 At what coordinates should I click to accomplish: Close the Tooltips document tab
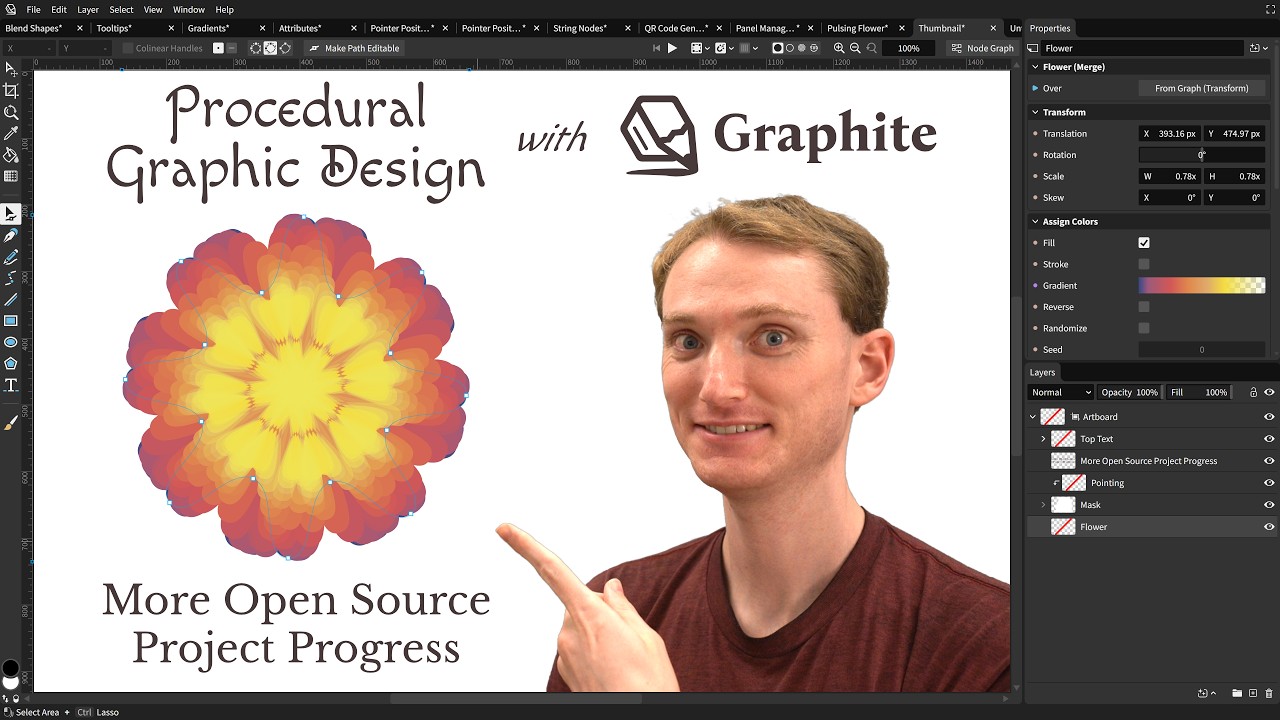(x=171, y=28)
